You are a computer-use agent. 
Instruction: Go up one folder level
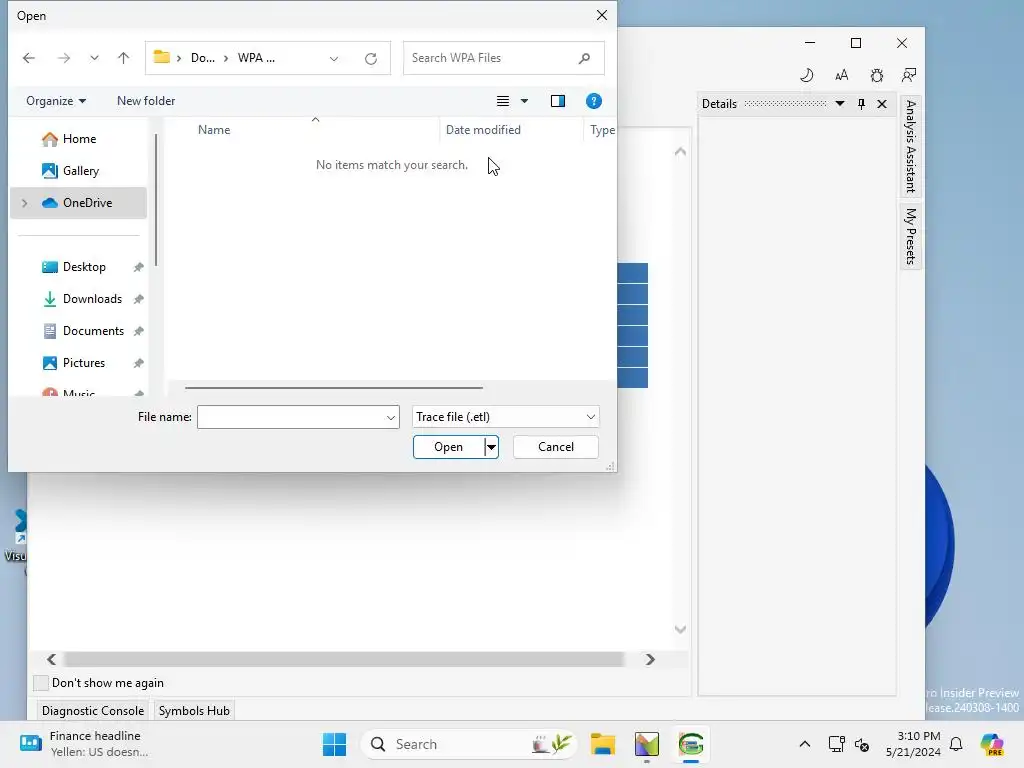[x=123, y=58]
